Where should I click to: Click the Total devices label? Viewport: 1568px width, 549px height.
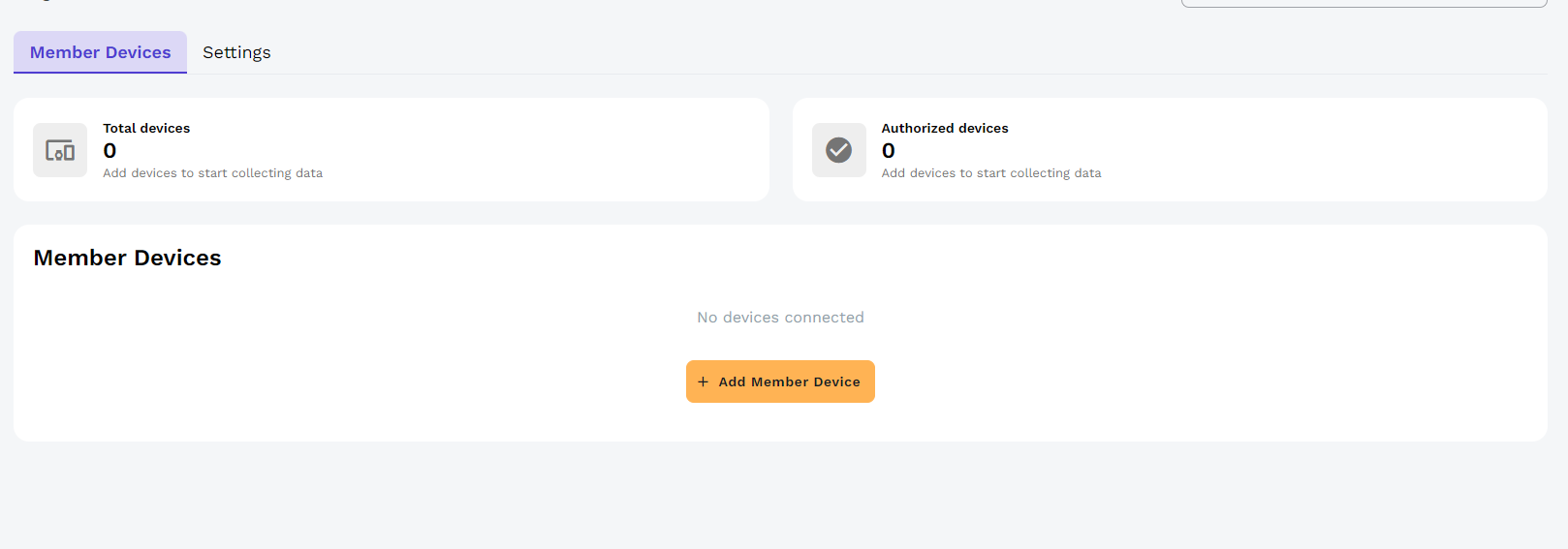[146, 128]
